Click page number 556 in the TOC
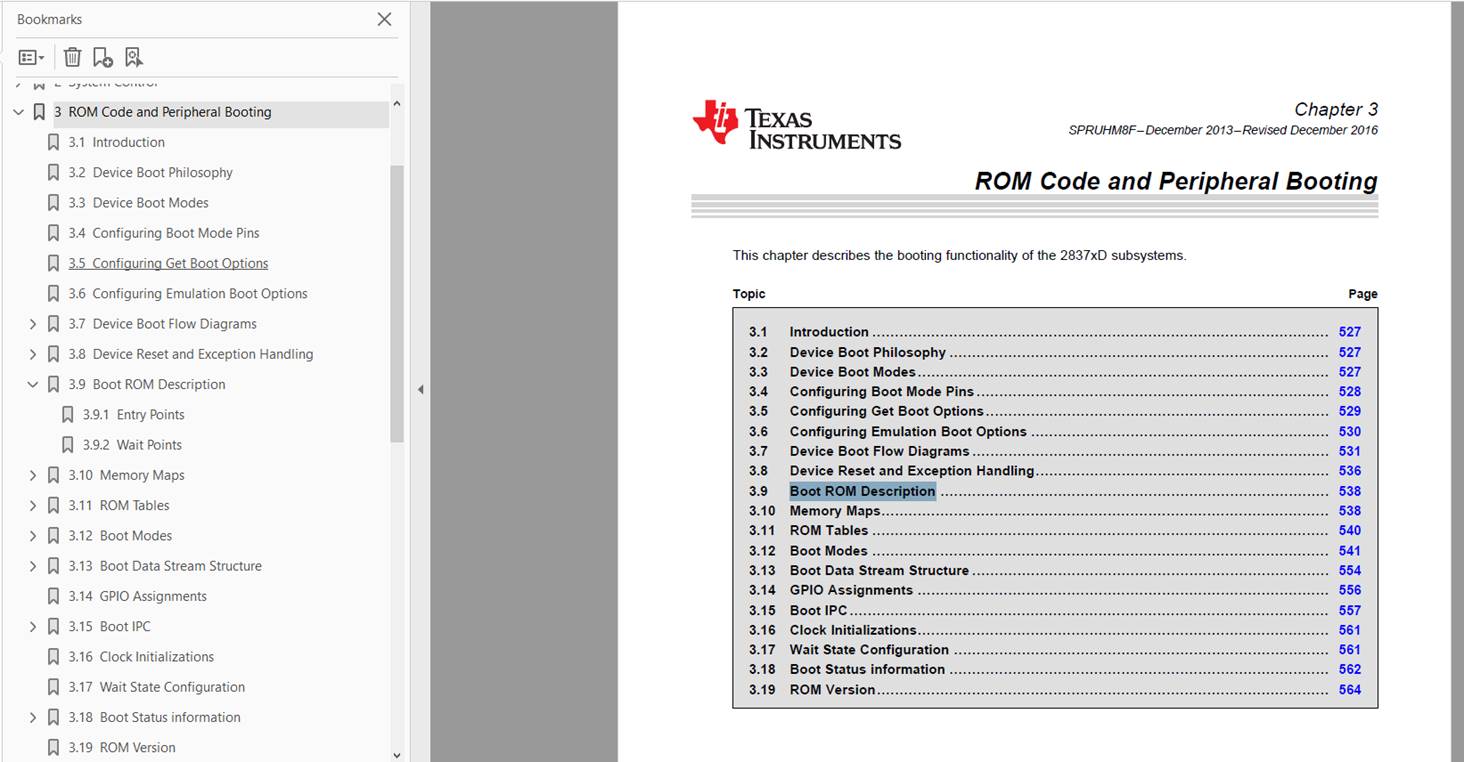1464x762 pixels. tap(1349, 590)
